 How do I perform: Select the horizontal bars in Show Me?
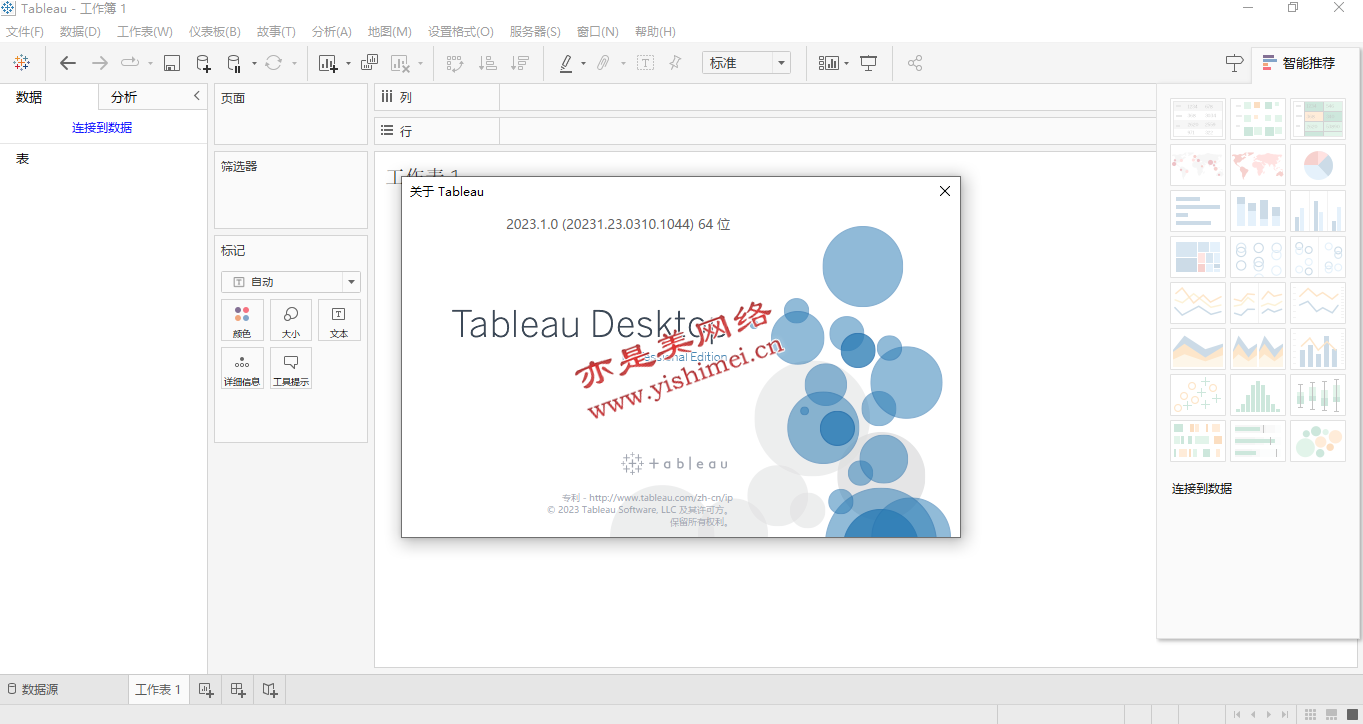pyautogui.click(x=1197, y=211)
